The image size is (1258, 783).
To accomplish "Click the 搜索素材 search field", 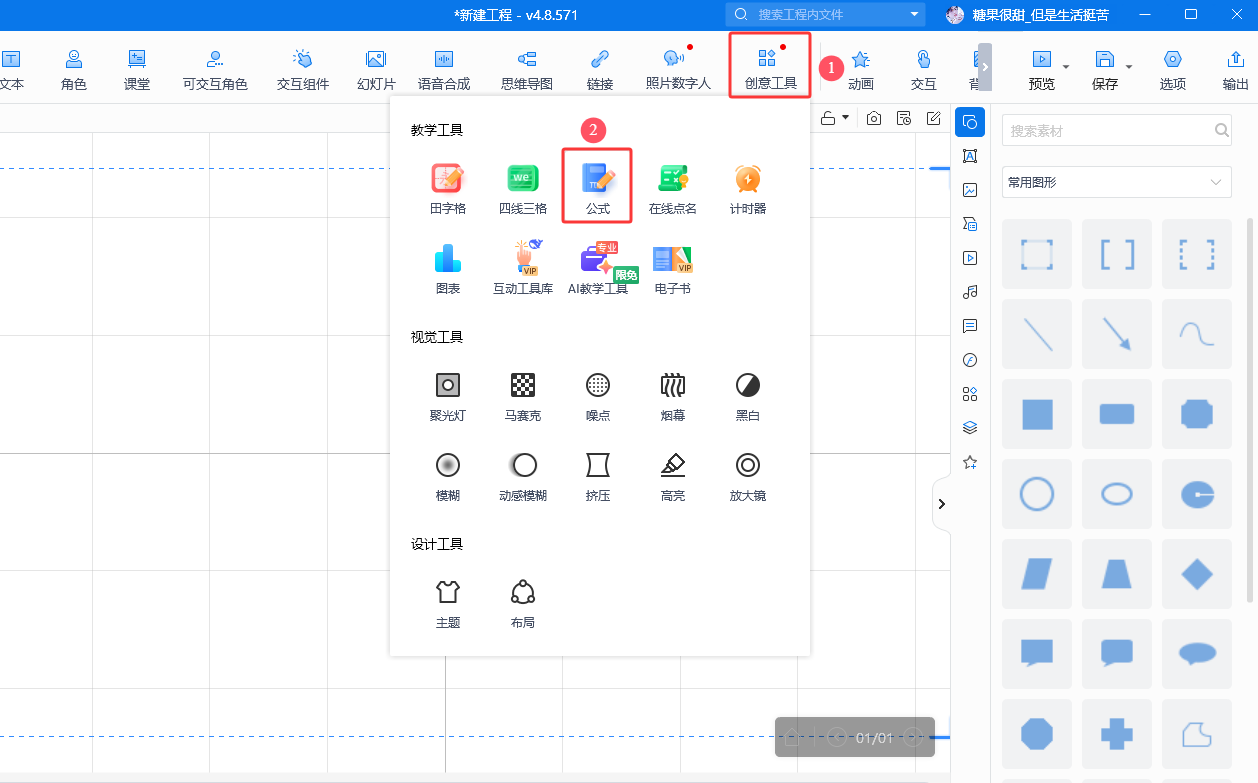I will pos(1106,131).
